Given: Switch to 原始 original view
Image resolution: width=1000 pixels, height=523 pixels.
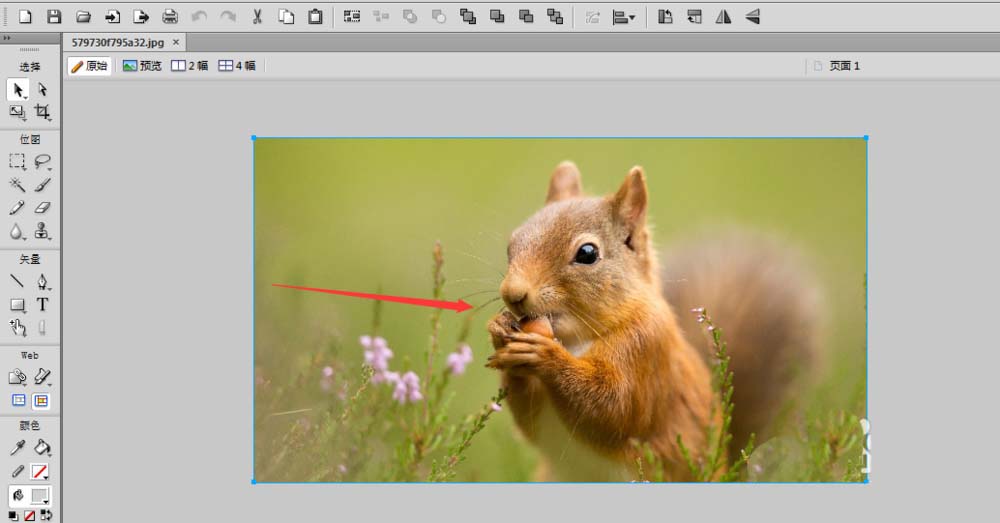Looking at the screenshot, I should coord(89,66).
